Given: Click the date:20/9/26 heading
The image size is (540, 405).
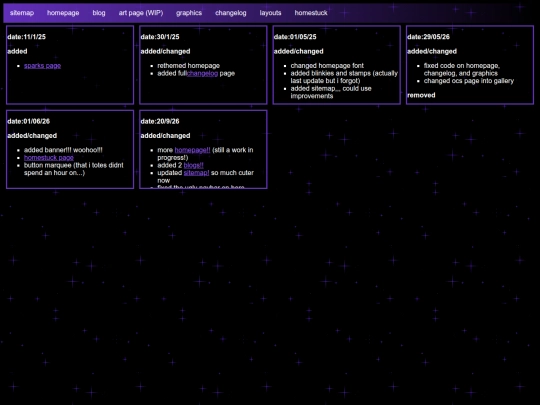Looking at the screenshot, I should click(160, 121).
